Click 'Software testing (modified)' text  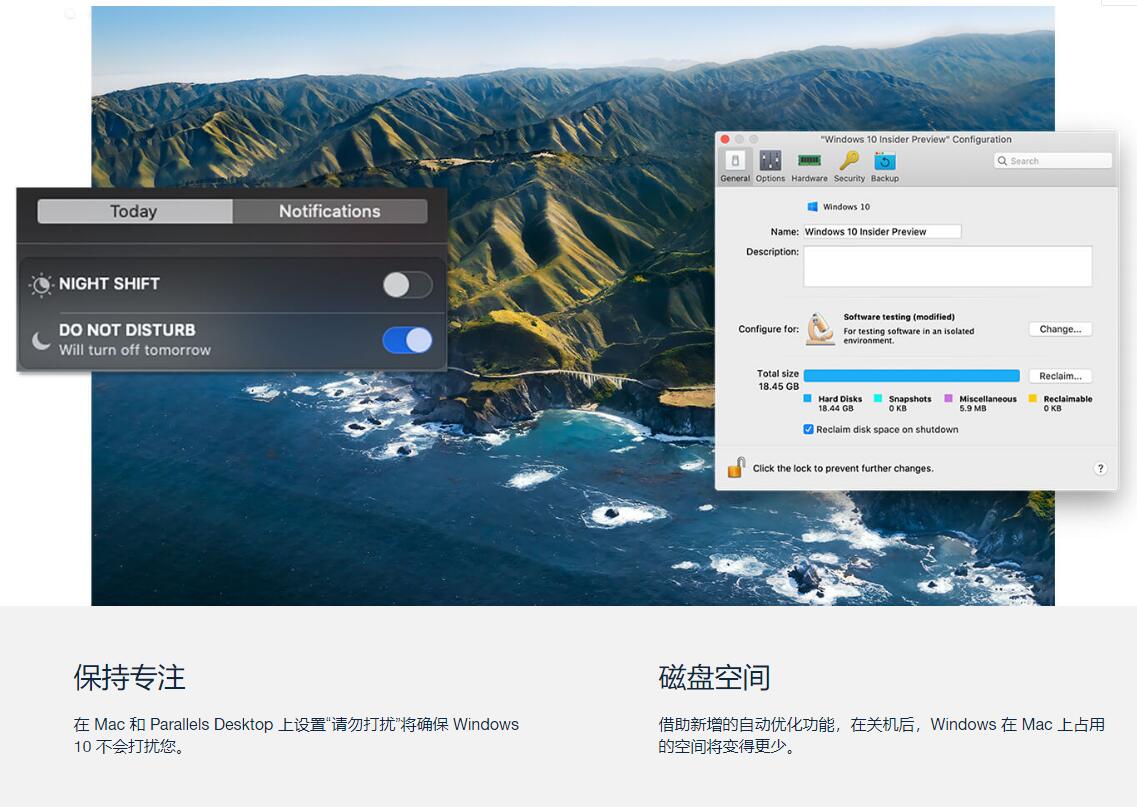point(899,317)
